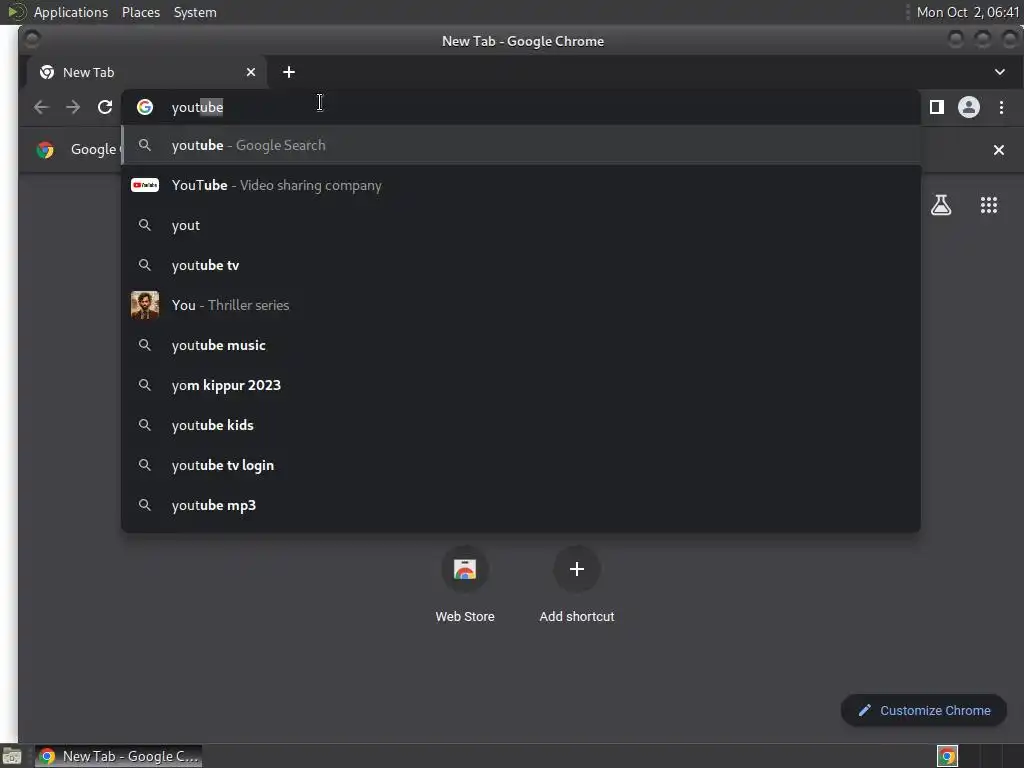
Task: Click the Add shortcut plus button
Action: [x=577, y=569]
